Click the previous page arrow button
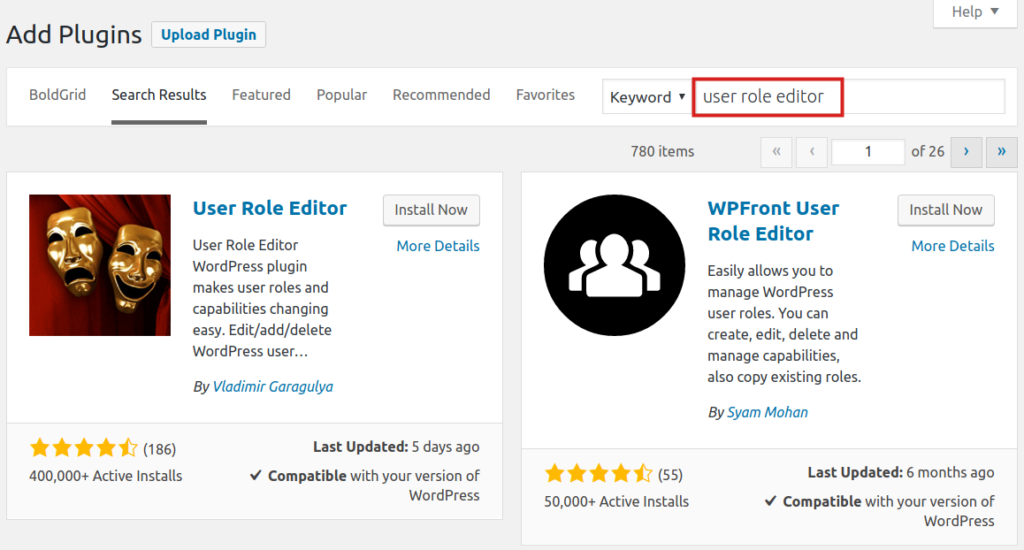 811,151
